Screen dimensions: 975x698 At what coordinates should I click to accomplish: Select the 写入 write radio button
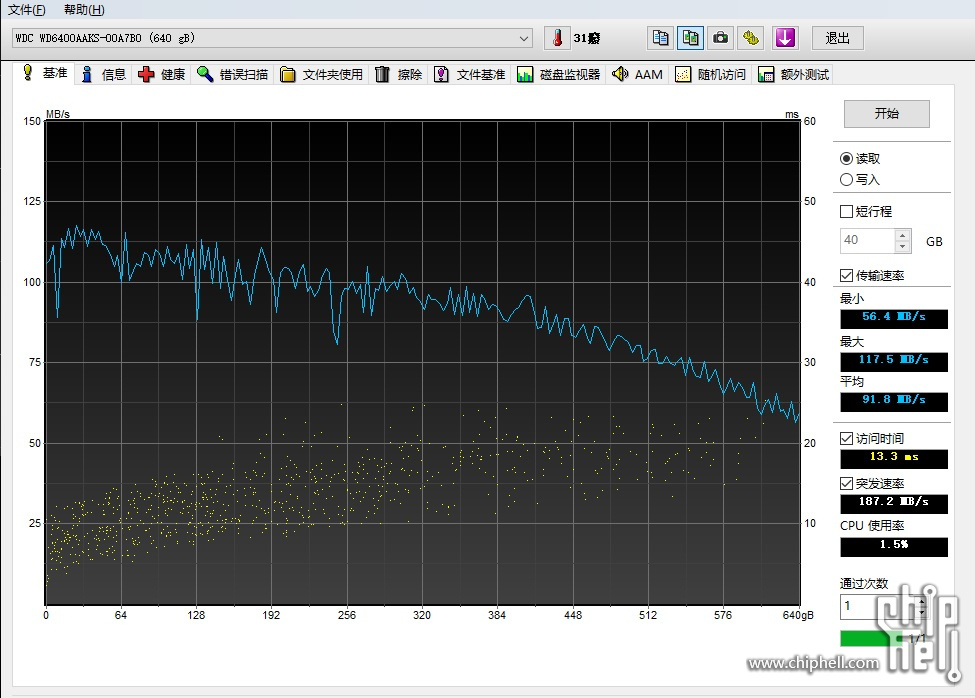pos(846,180)
